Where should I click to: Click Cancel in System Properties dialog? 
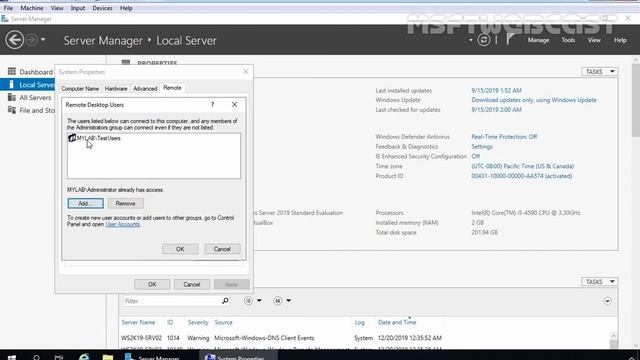[x=191, y=284]
